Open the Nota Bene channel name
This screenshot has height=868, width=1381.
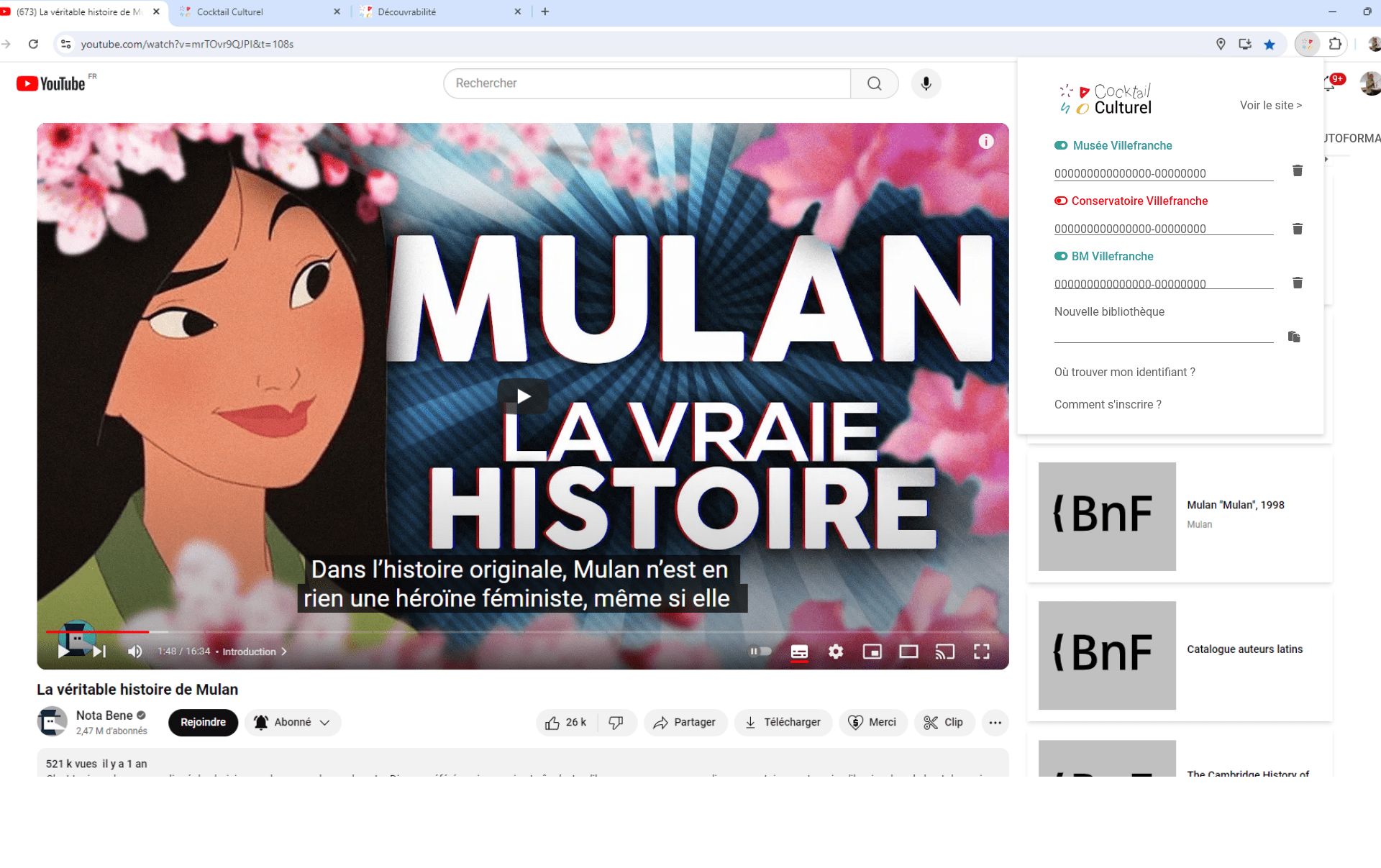tap(104, 716)
